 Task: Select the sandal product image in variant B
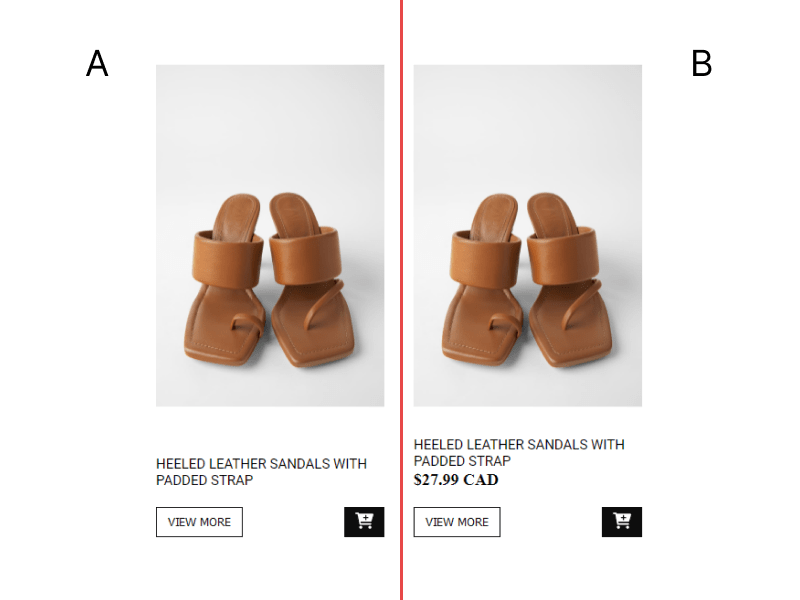528,235
